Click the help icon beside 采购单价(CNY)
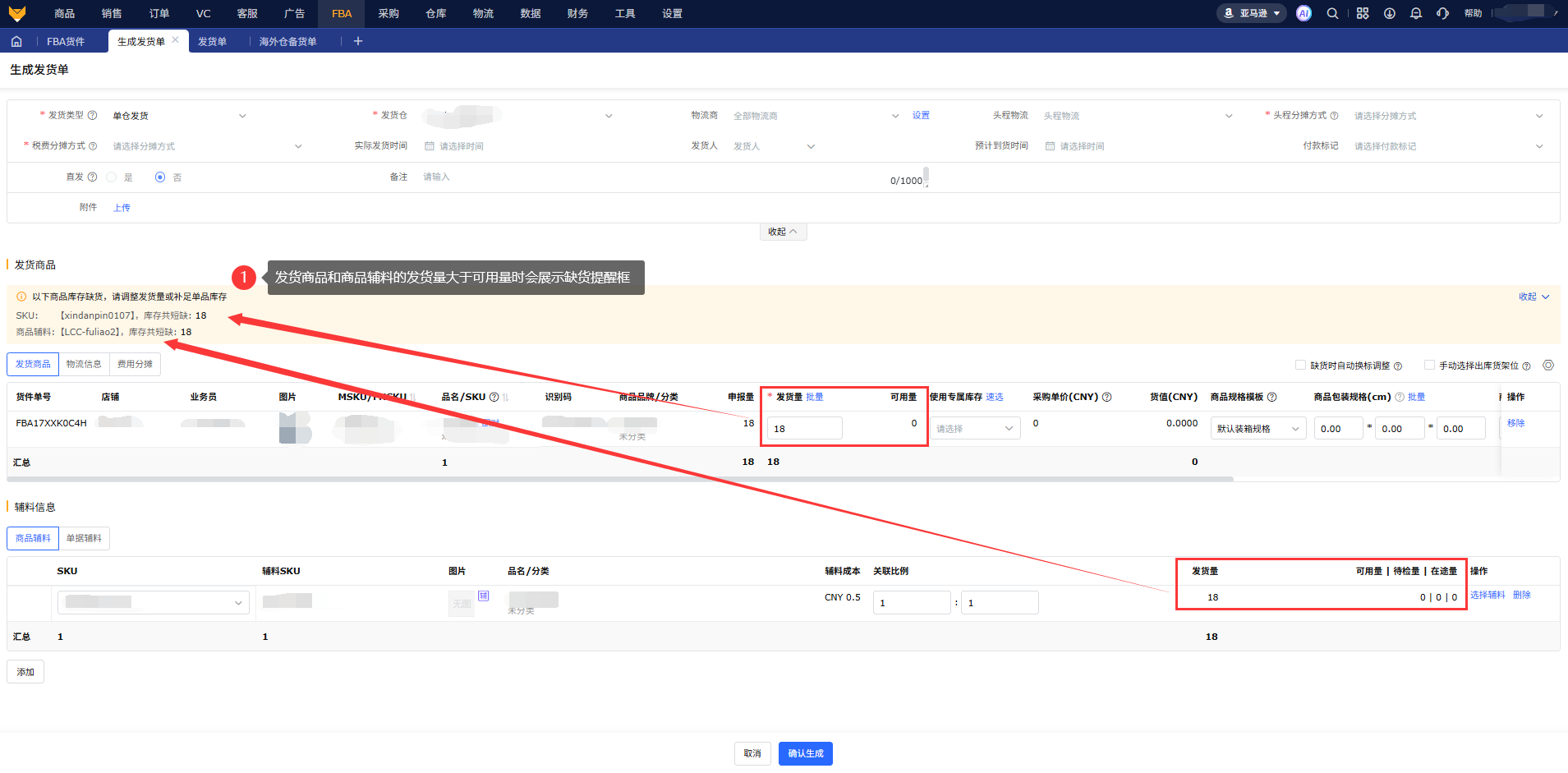Screen dimensions: 1568x773 [x=1107, y=397]
